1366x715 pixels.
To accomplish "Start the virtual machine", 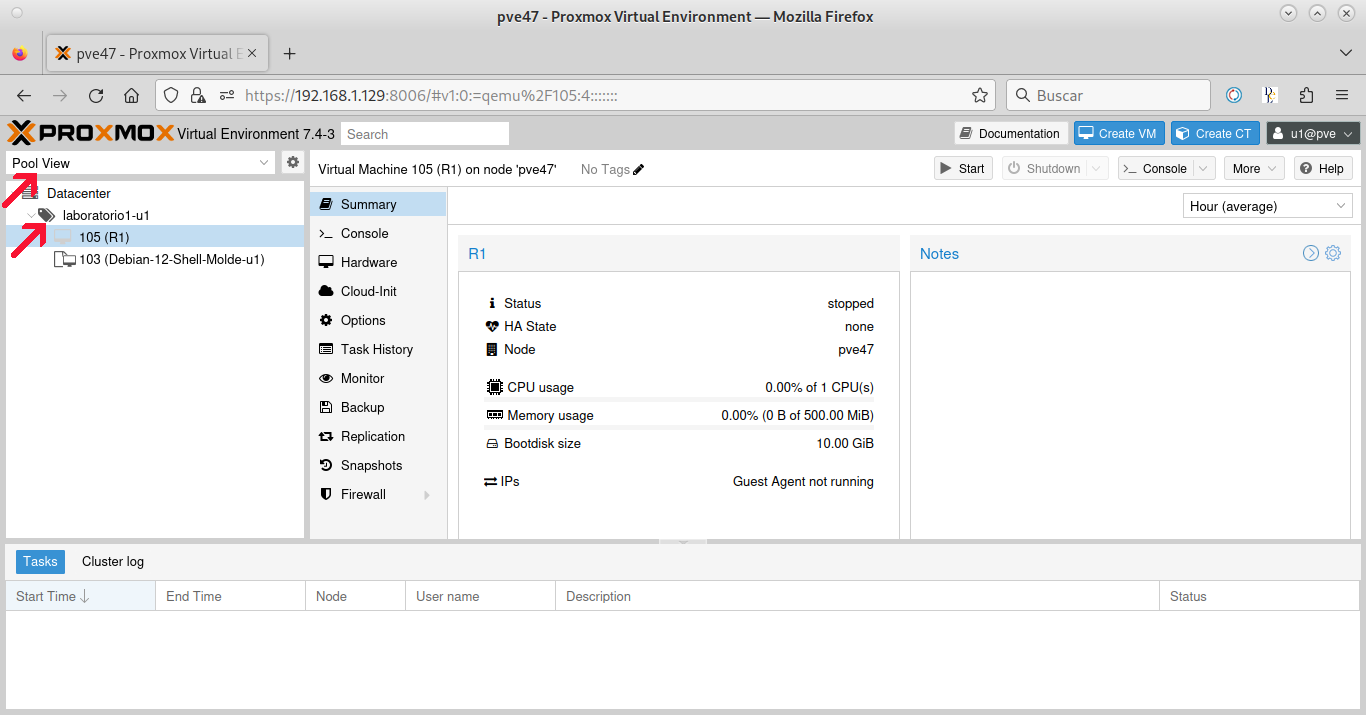I will [963, 168].
